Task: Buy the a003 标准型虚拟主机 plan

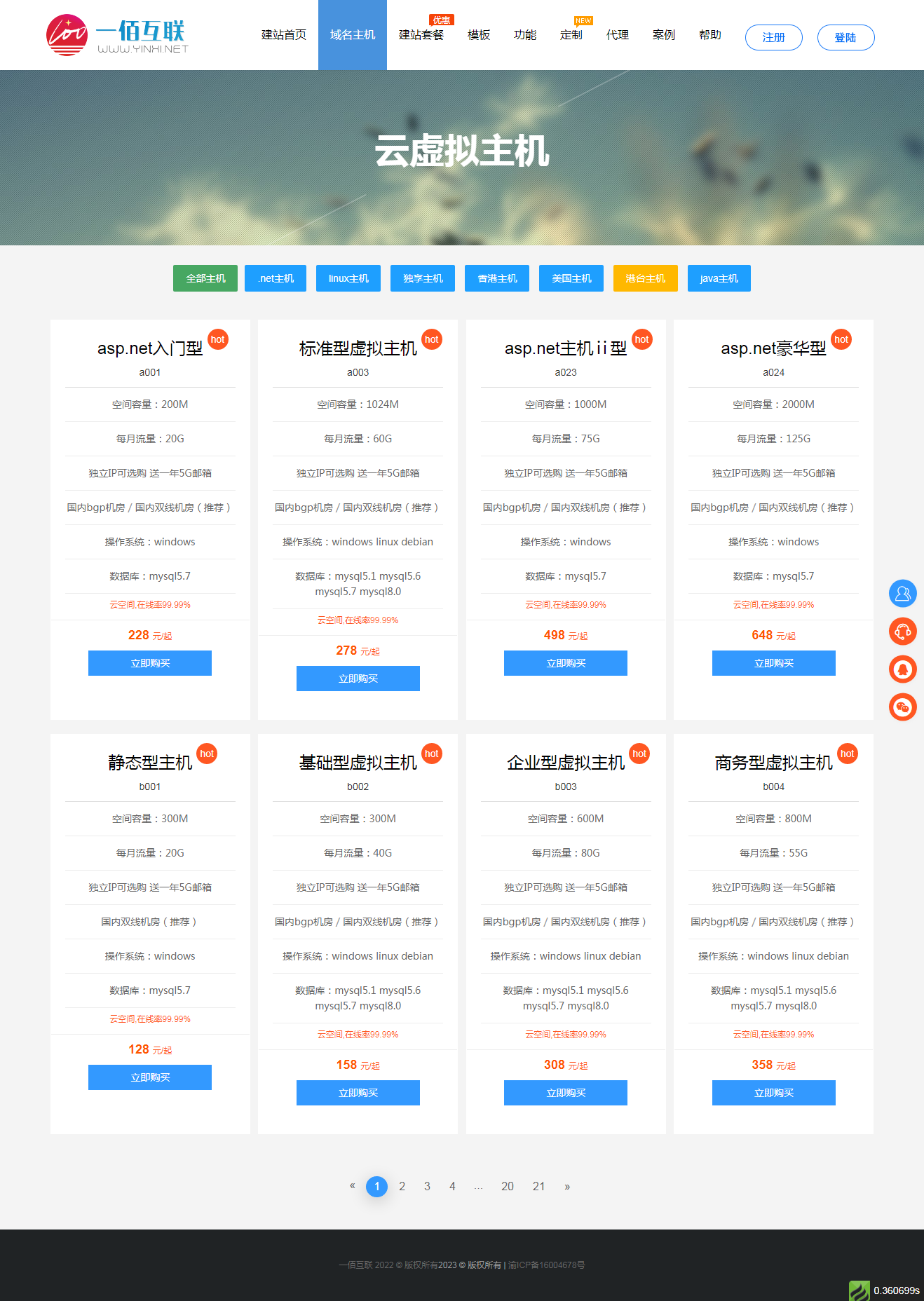Action: click(x=358, y=679)
